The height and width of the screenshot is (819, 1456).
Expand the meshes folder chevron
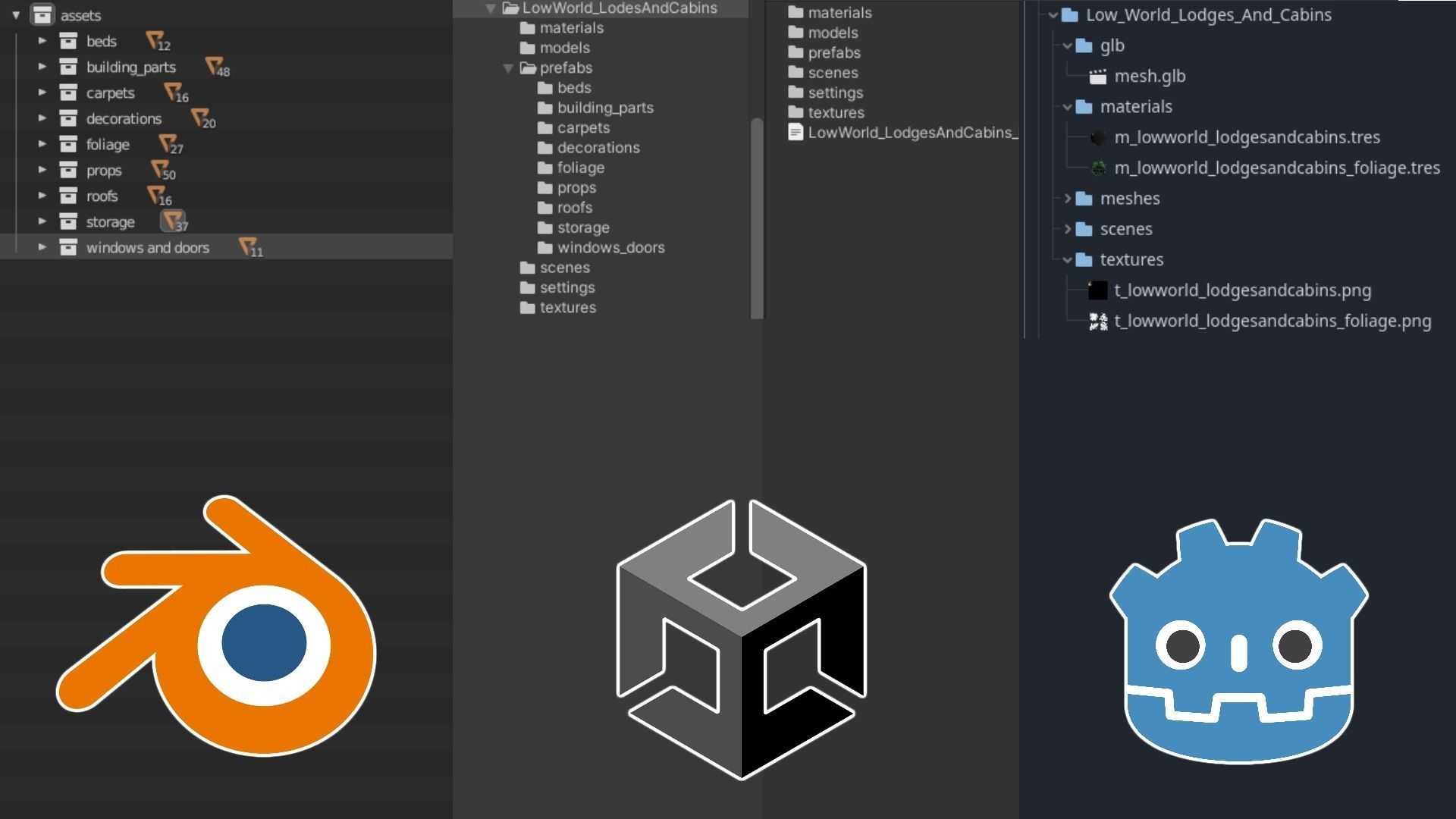point(1067,198)
